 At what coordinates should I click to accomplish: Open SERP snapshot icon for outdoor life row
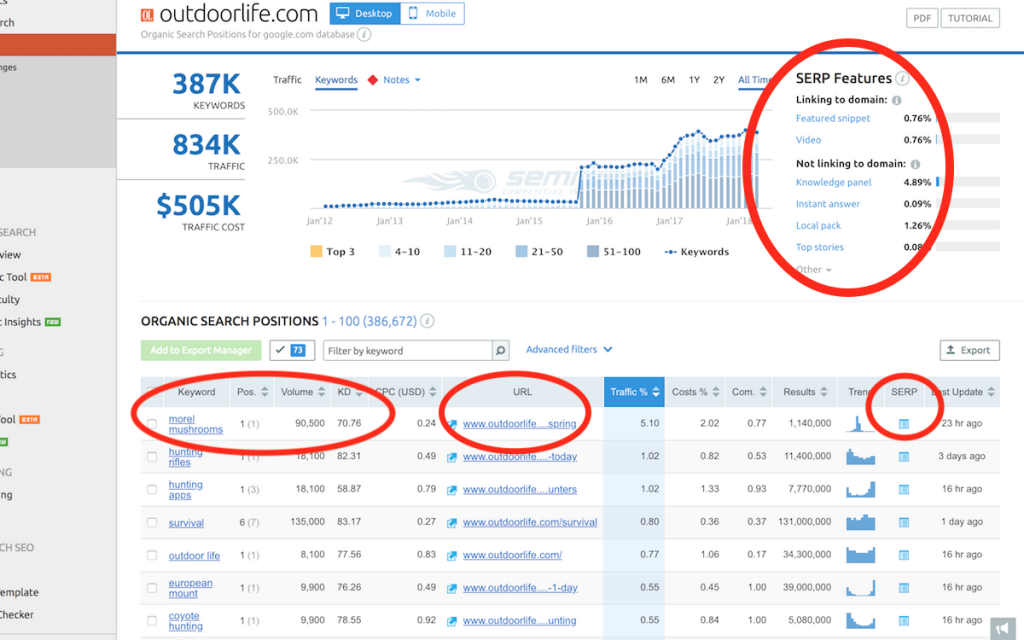(904, 555)
